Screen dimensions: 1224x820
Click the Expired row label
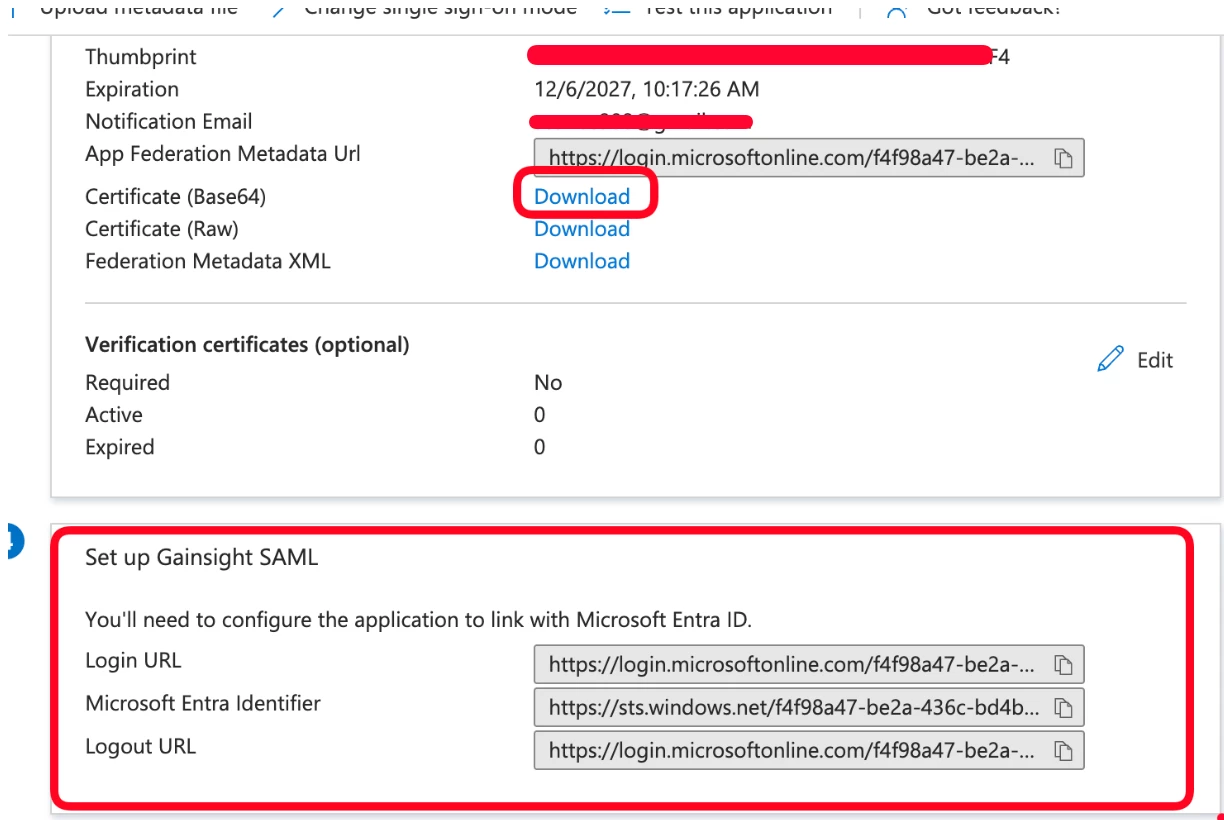120,447
